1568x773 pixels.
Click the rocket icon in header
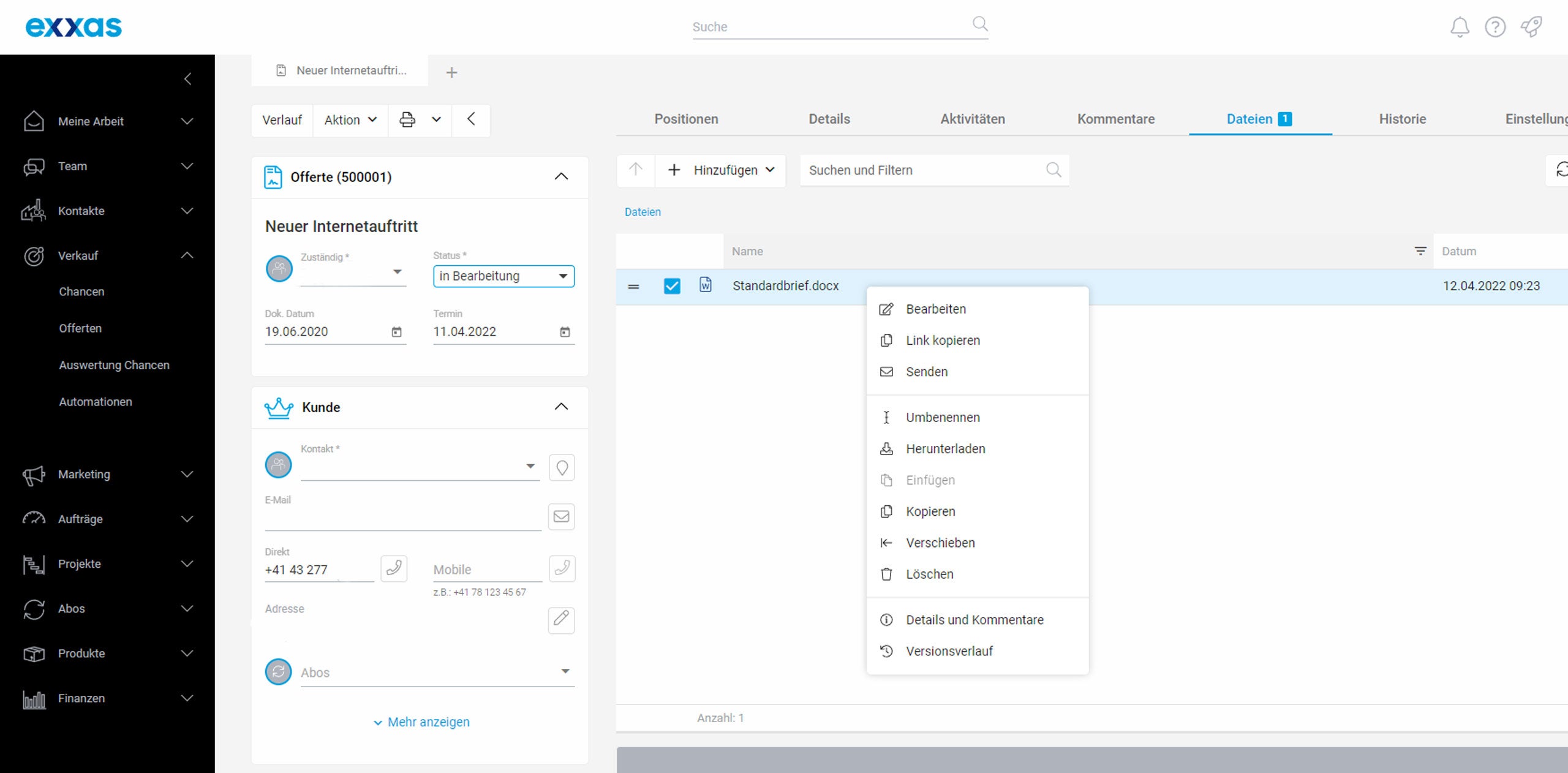[x=1531, y=27]
